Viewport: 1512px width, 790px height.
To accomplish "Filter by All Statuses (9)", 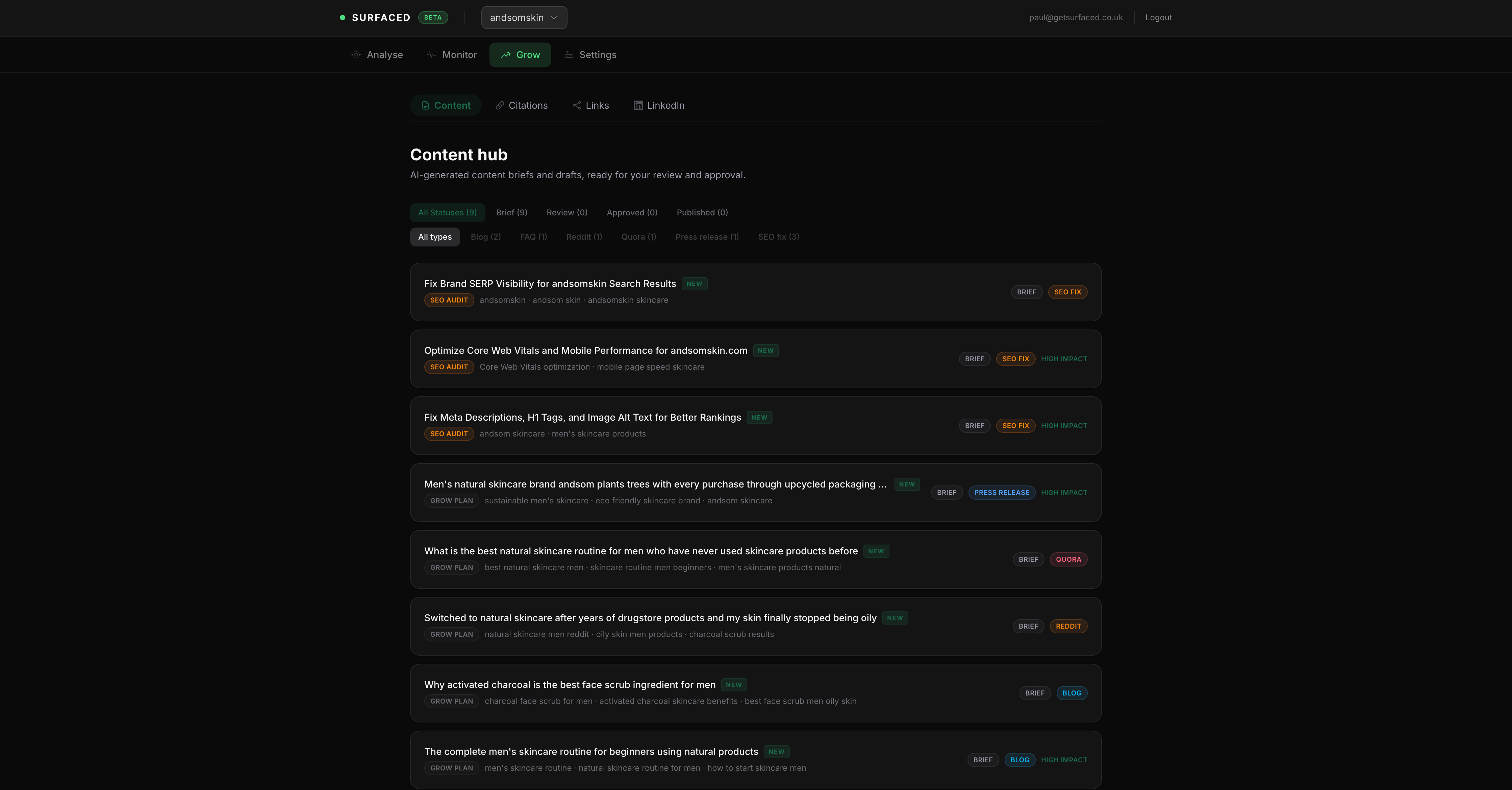I will (x=447, y=212).
